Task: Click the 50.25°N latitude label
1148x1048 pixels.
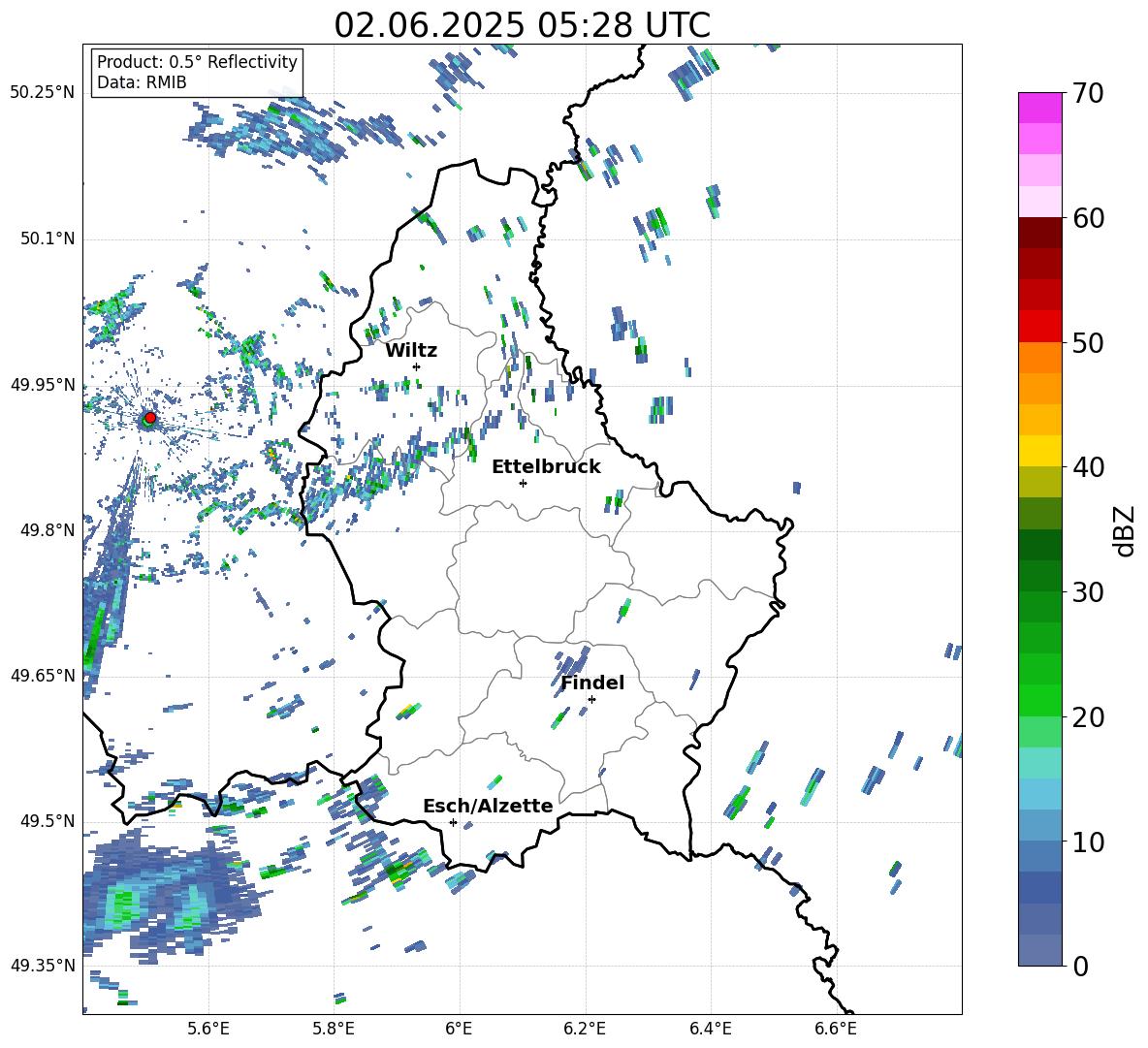Action: point(43,93)
